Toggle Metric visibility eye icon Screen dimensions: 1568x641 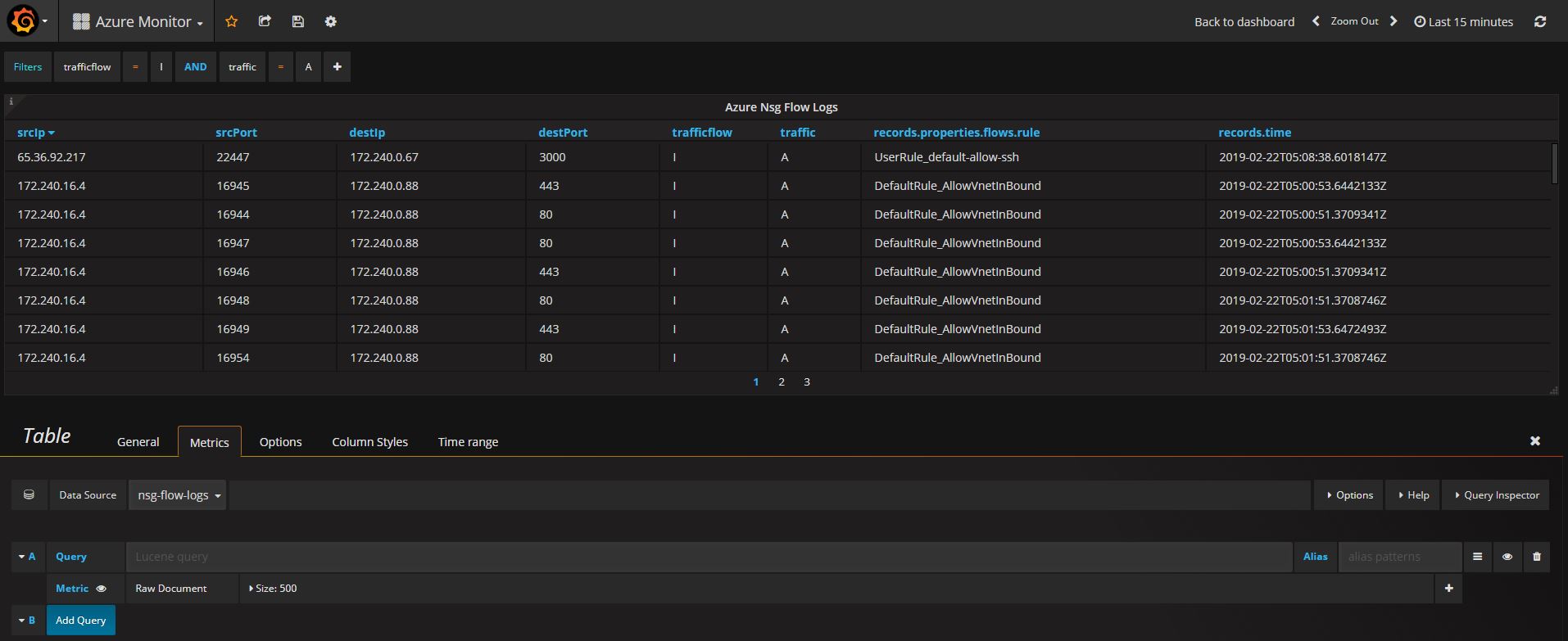click(x=102, y=589)
